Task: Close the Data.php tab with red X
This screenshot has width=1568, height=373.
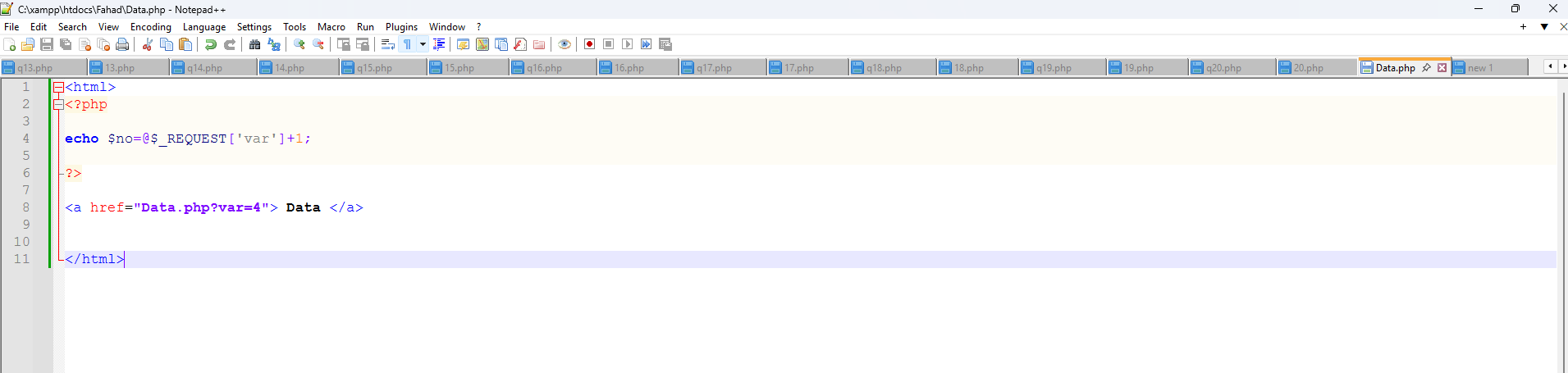Action: tap(1442, 67)
